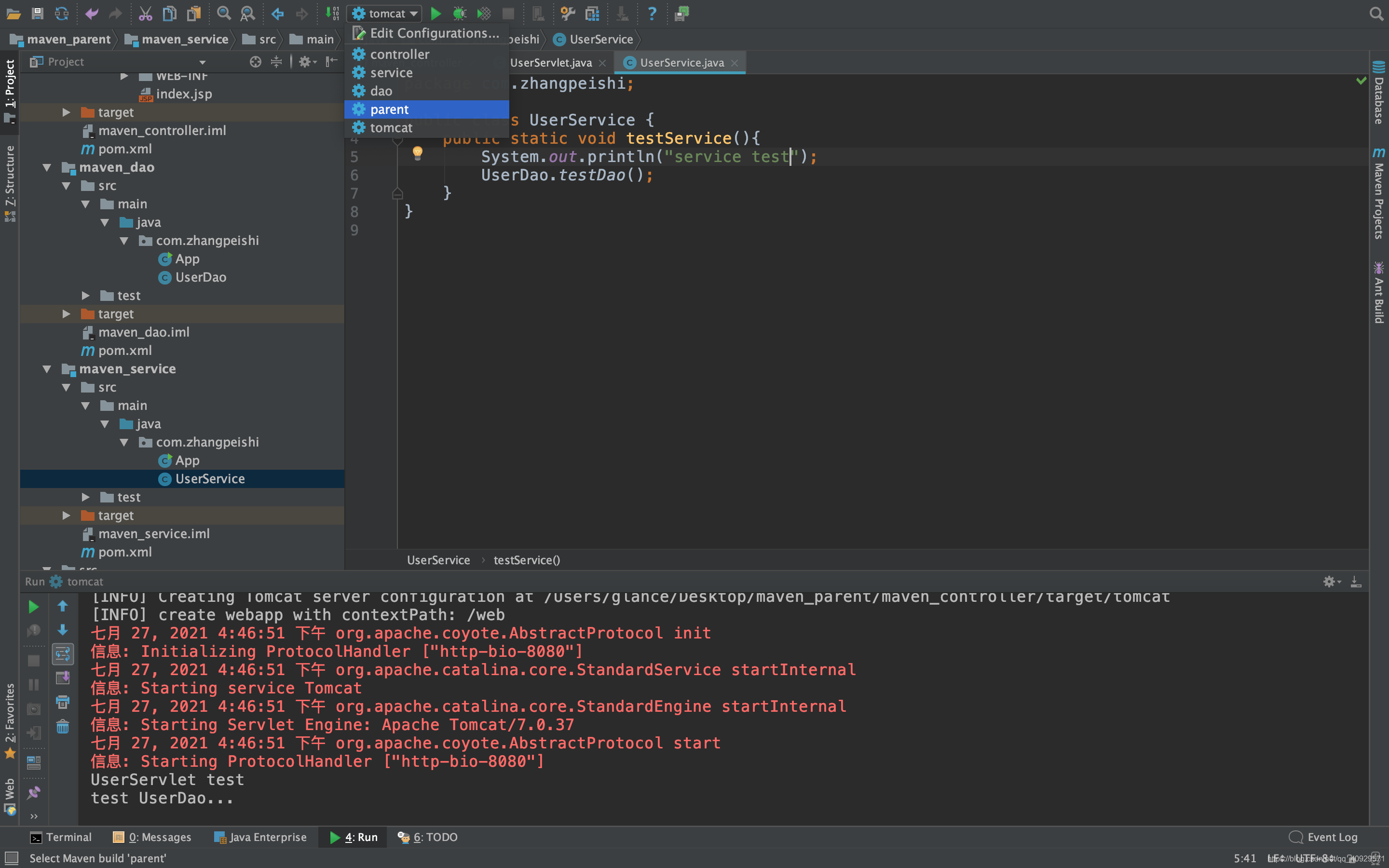Click the Debug bug icon in toolbar

[x=459, y=13]
